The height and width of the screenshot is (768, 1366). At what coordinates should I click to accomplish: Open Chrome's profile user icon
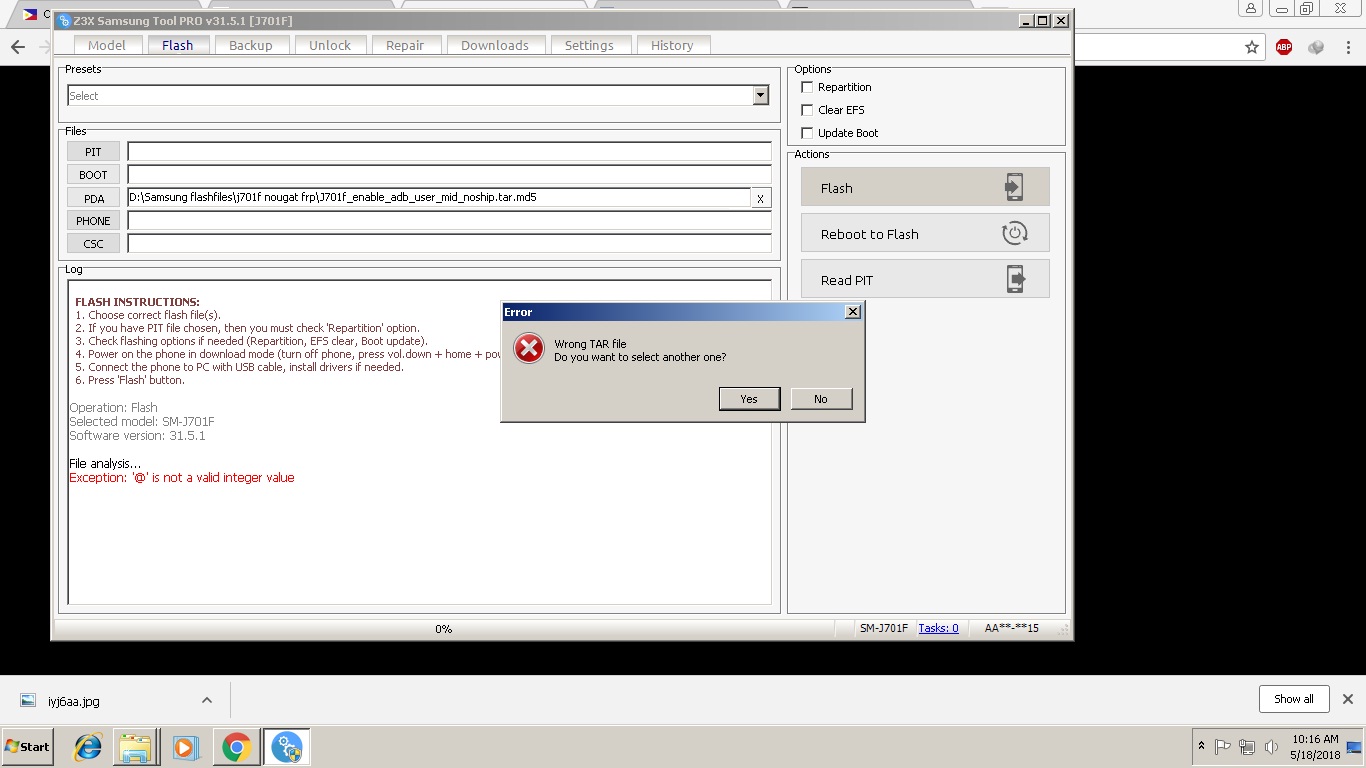(x=1251, y=8)
